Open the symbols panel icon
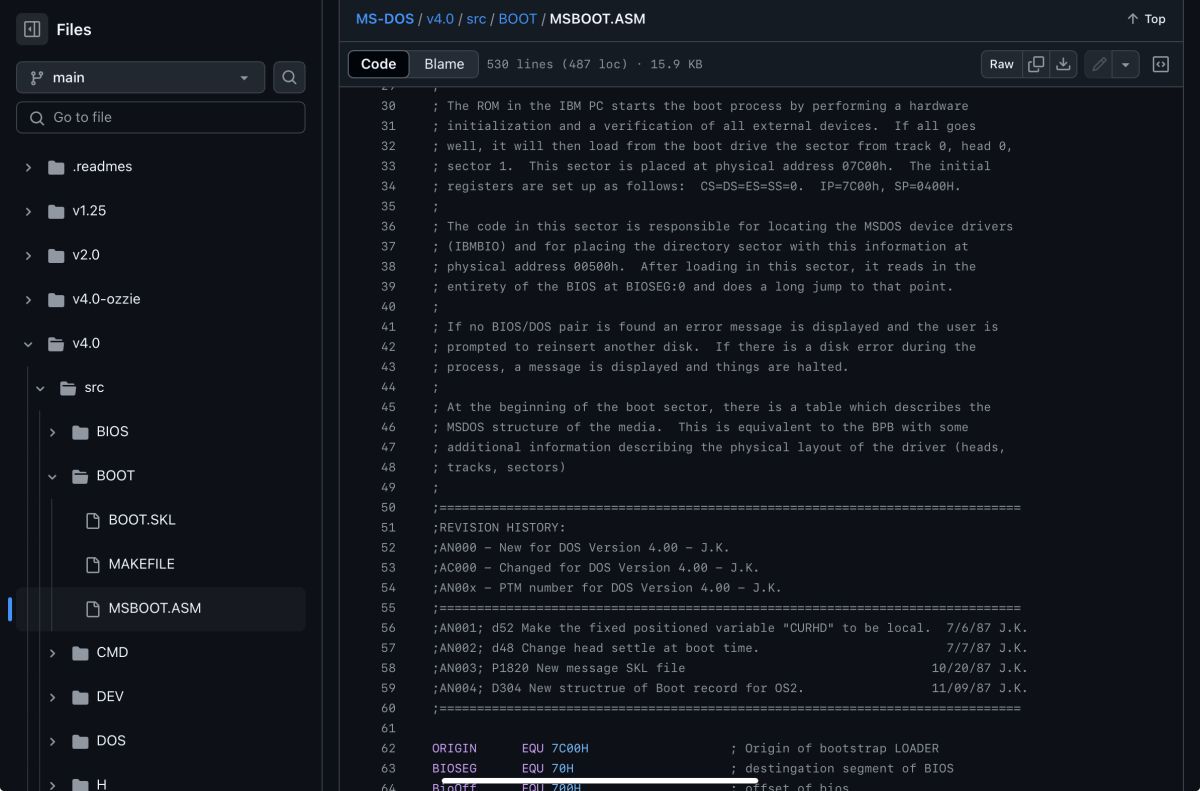This screenshot has height=791, width=1200. pyautogui.click(x=1161, y=64)
